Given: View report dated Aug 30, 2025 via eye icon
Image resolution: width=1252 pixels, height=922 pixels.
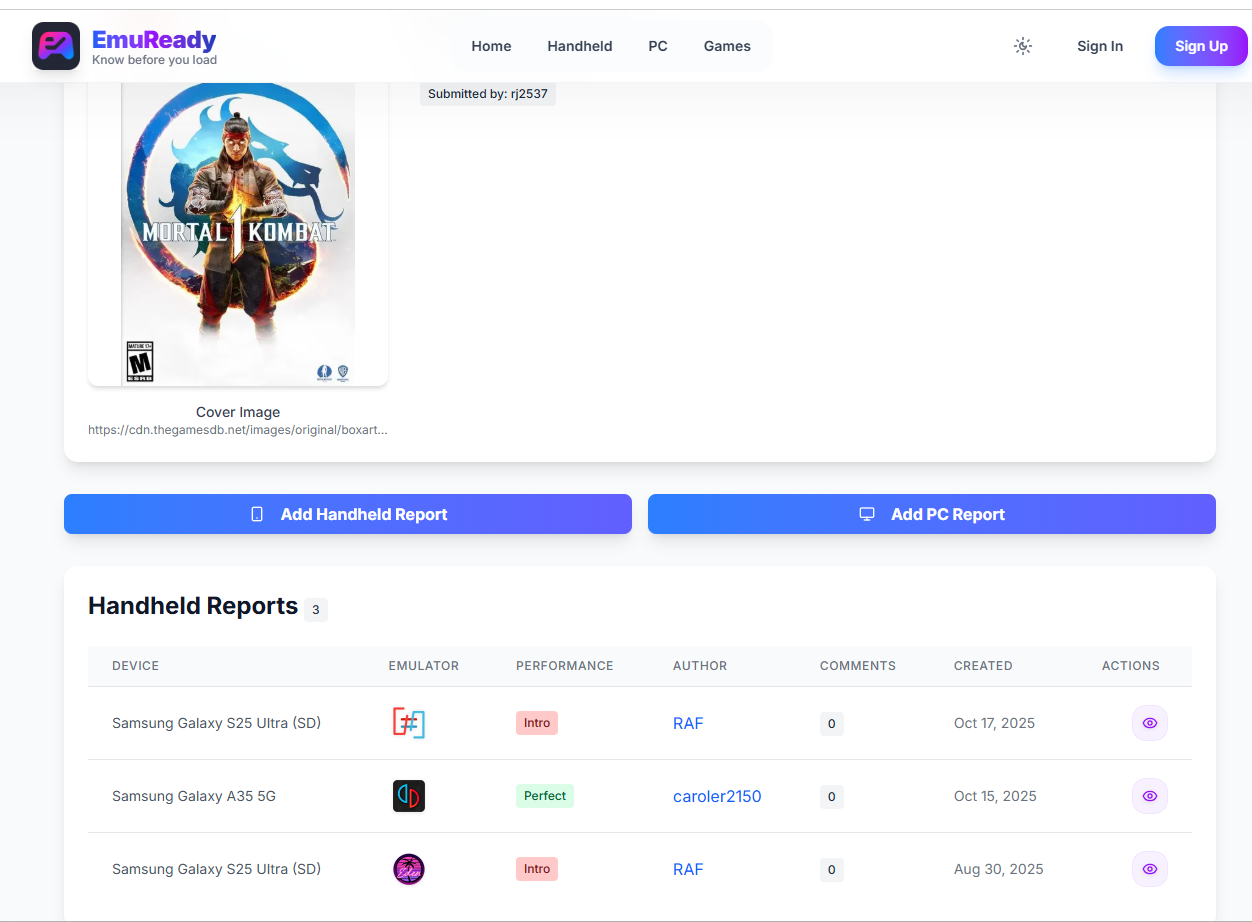Looking at the screenshot, I should pos(1150,869).
